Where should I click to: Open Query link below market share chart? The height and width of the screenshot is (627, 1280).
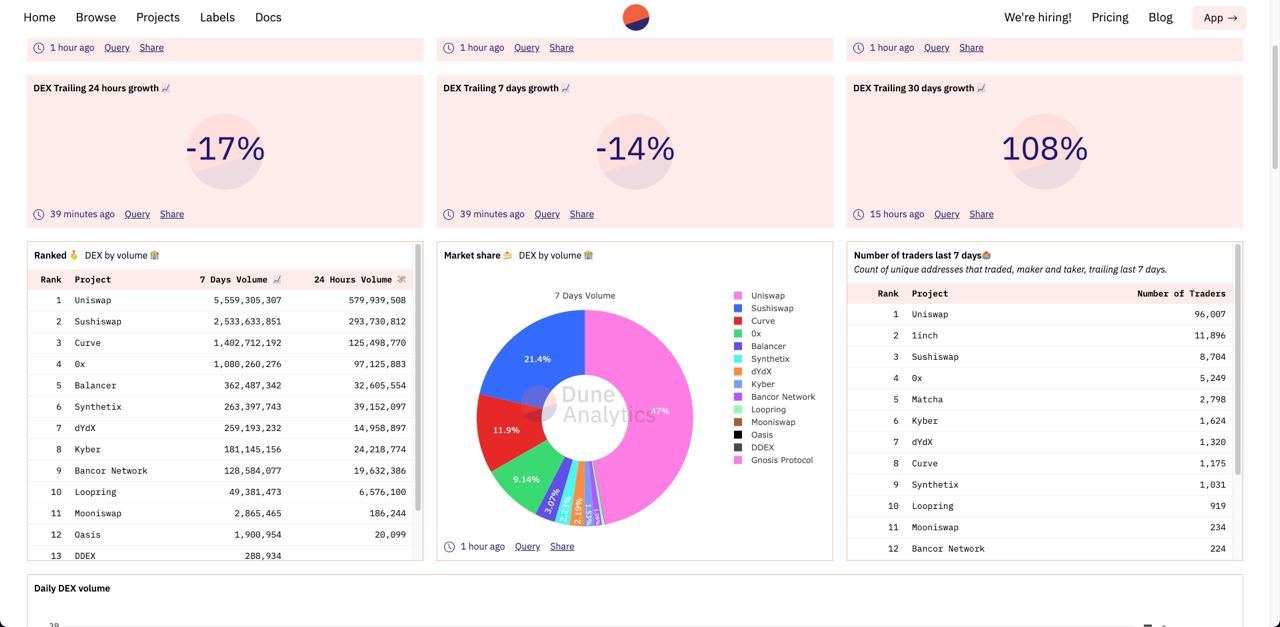coord(527,547)
